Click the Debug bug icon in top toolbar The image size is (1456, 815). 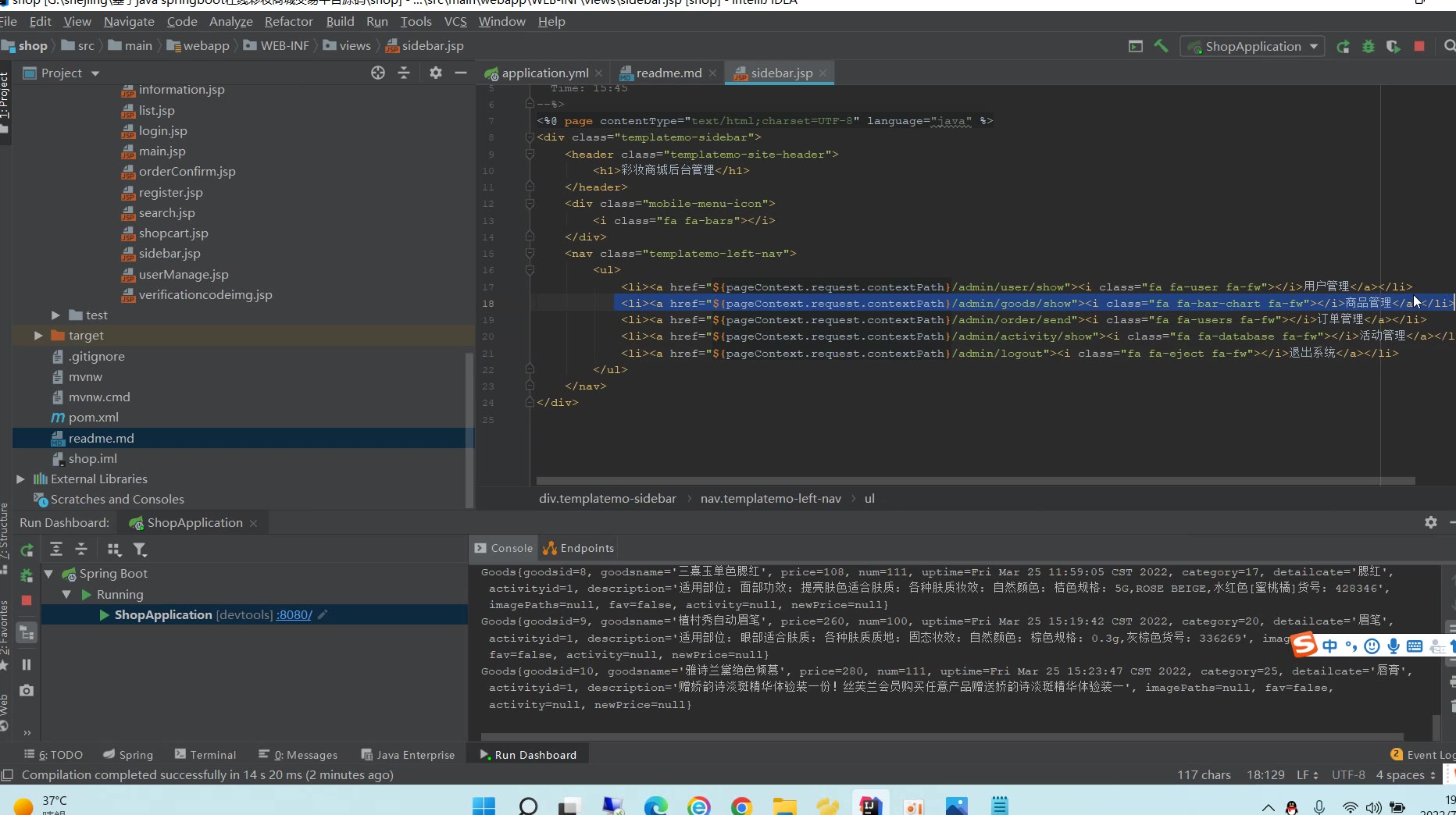pyautogui.click(x=1368, y=46)
